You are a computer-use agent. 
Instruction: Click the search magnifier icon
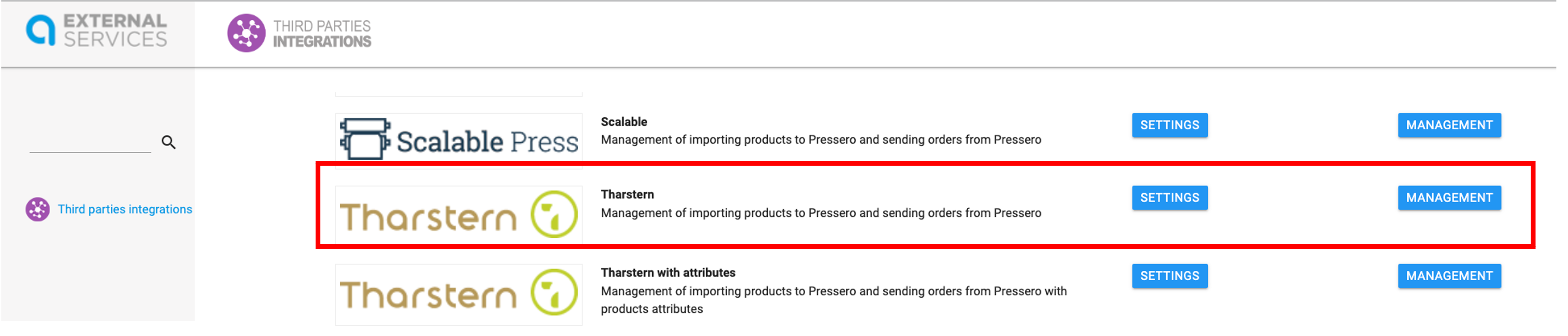point(169,143)
